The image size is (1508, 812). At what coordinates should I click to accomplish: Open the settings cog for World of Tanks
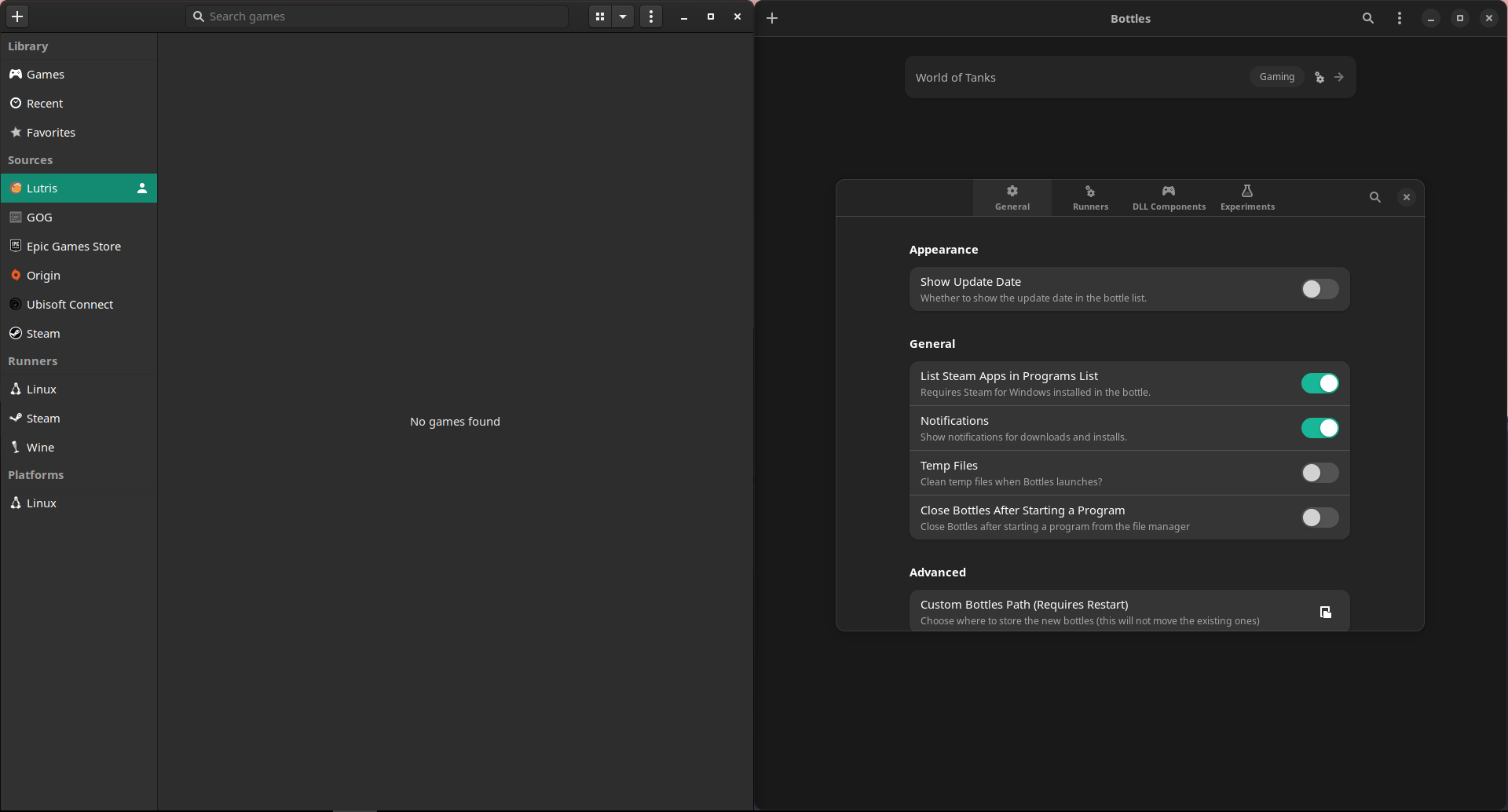1319,77
